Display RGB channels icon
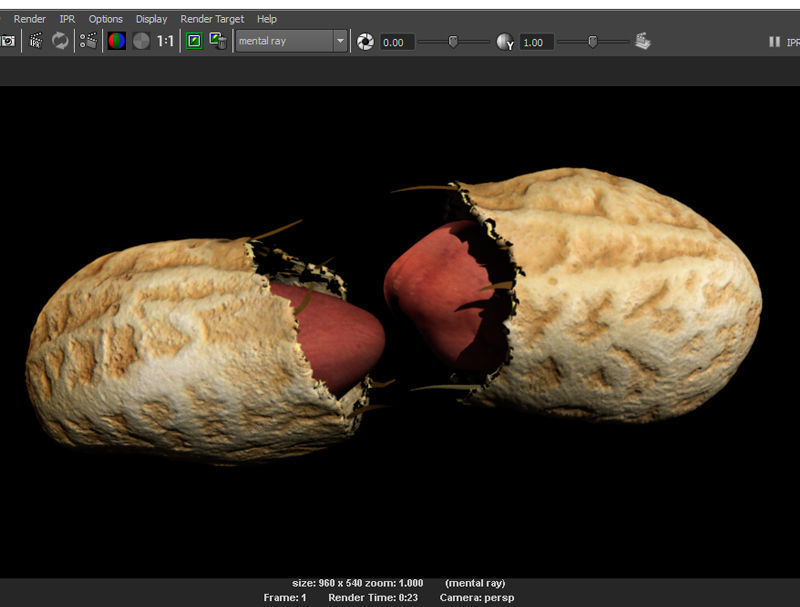The height and width of the screenshot is (607, 800). [117, 41]
